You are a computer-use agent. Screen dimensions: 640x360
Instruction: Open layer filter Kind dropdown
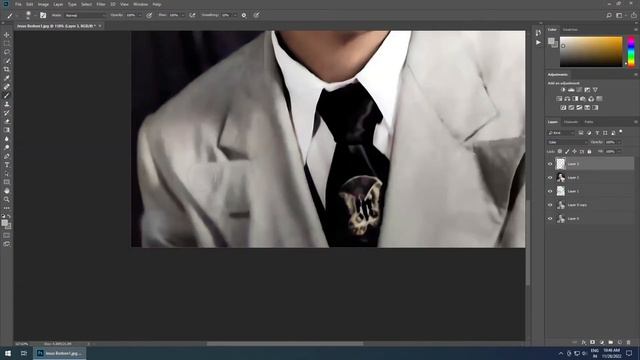[x=561, y=133]
